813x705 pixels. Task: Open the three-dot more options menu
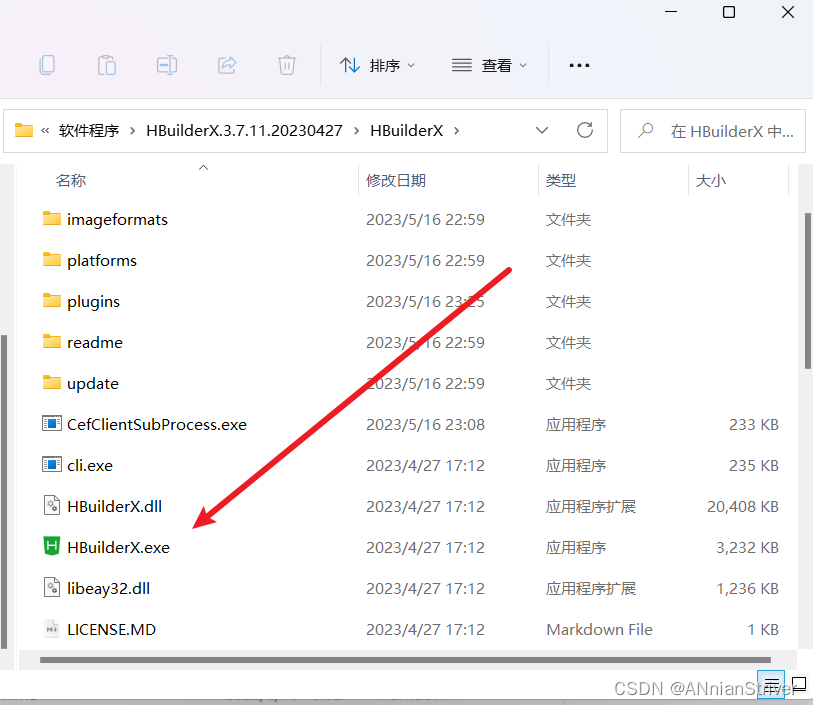pyautogui.click(x=579, y=66)
